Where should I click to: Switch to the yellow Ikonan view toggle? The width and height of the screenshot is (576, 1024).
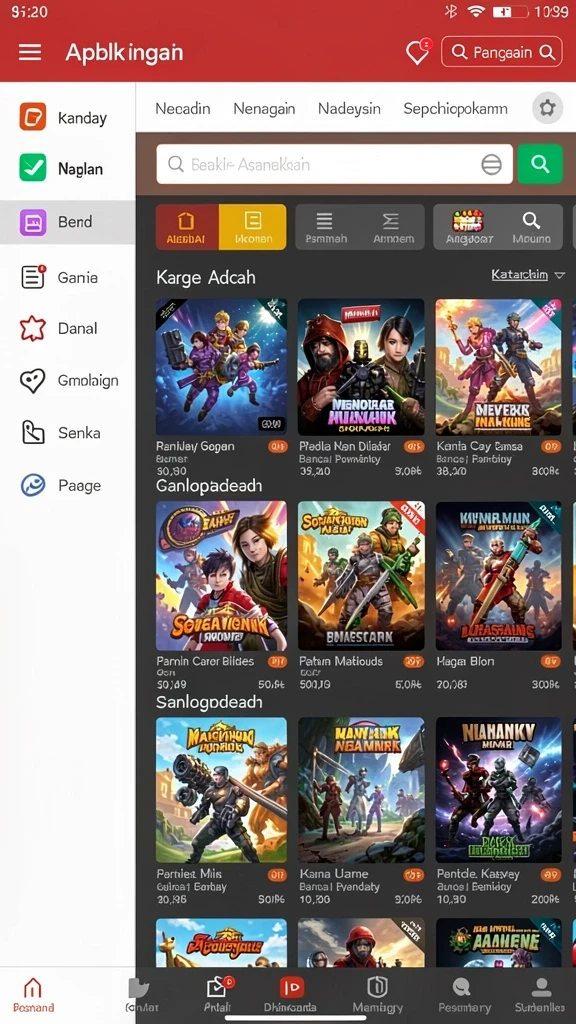[x=253, y=227]
